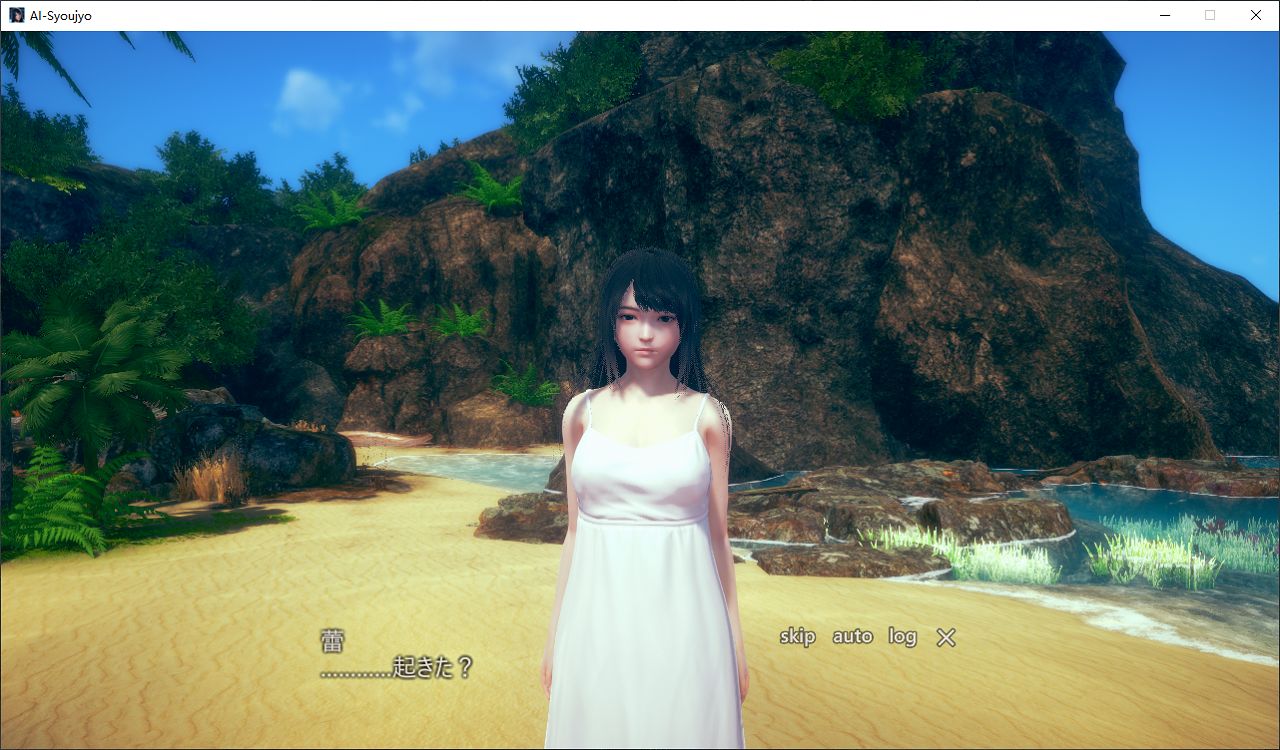
Task: Minimize the AI-Syoujyo window
Action: 1165,15
